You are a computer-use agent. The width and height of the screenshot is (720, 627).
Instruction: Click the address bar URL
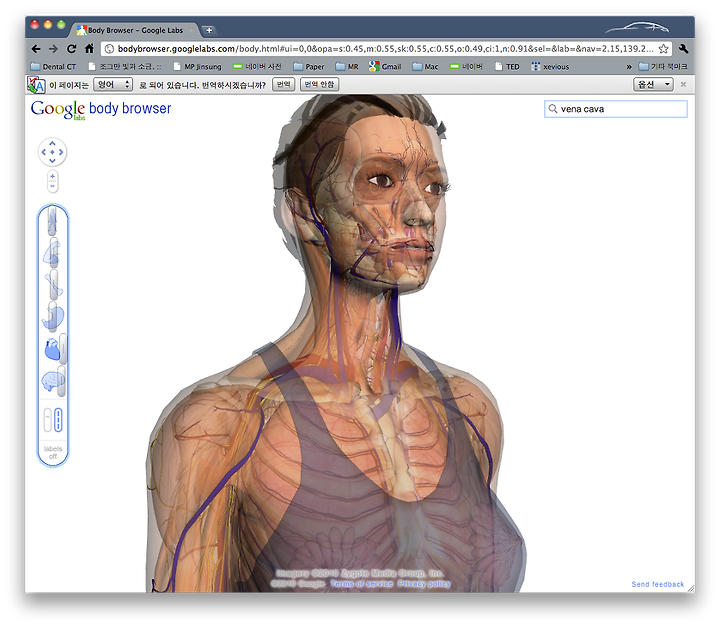point(385,49)
